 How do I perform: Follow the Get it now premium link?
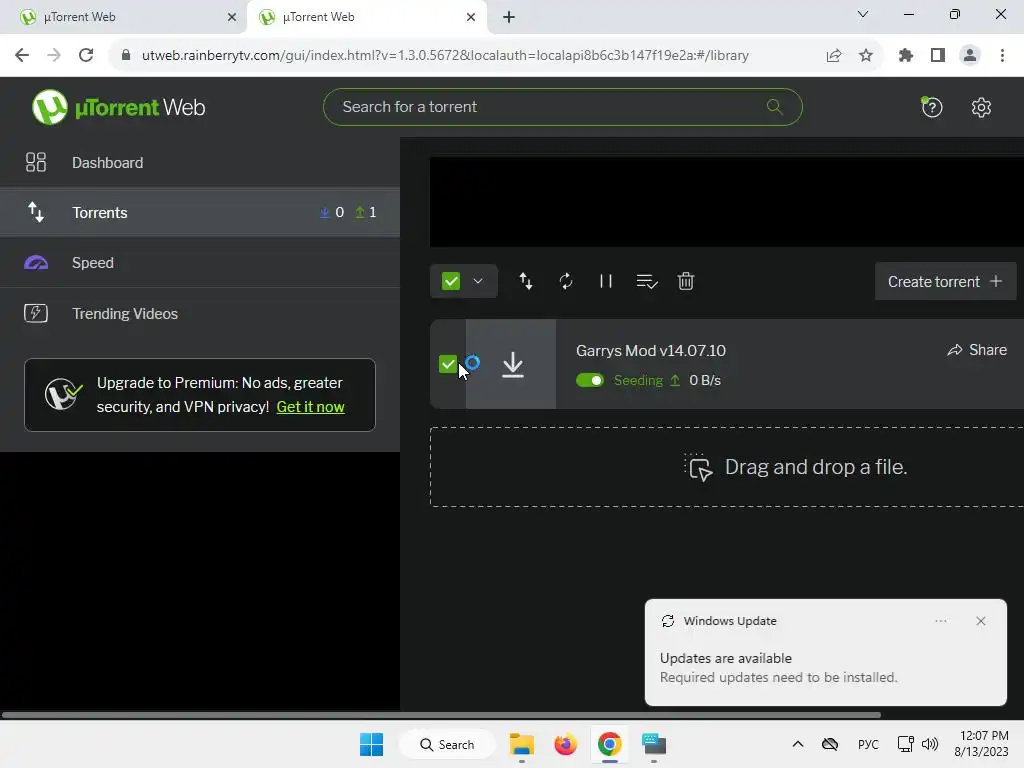click(x=310, y=407)
